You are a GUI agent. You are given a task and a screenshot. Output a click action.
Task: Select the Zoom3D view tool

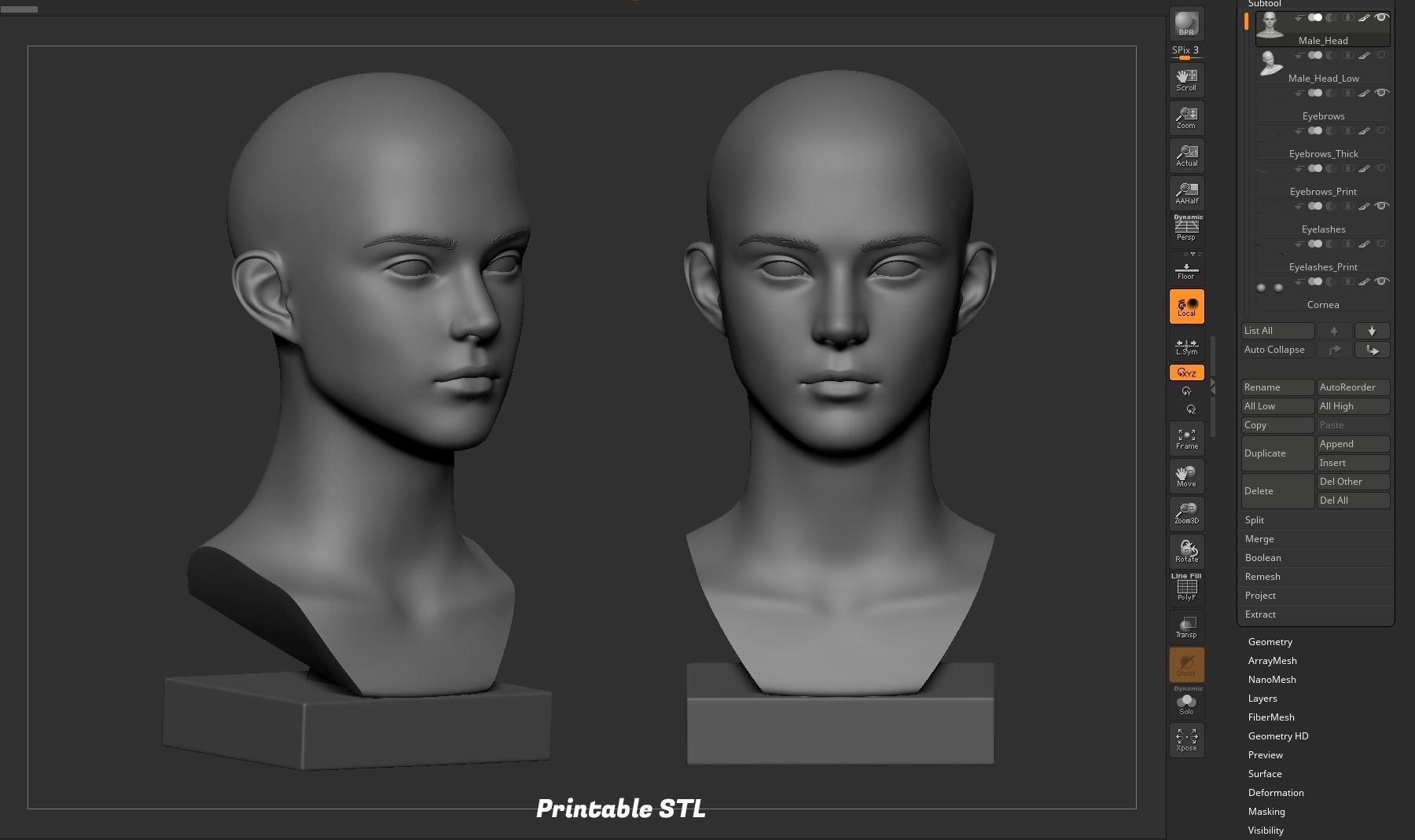tap(1186, 514)
